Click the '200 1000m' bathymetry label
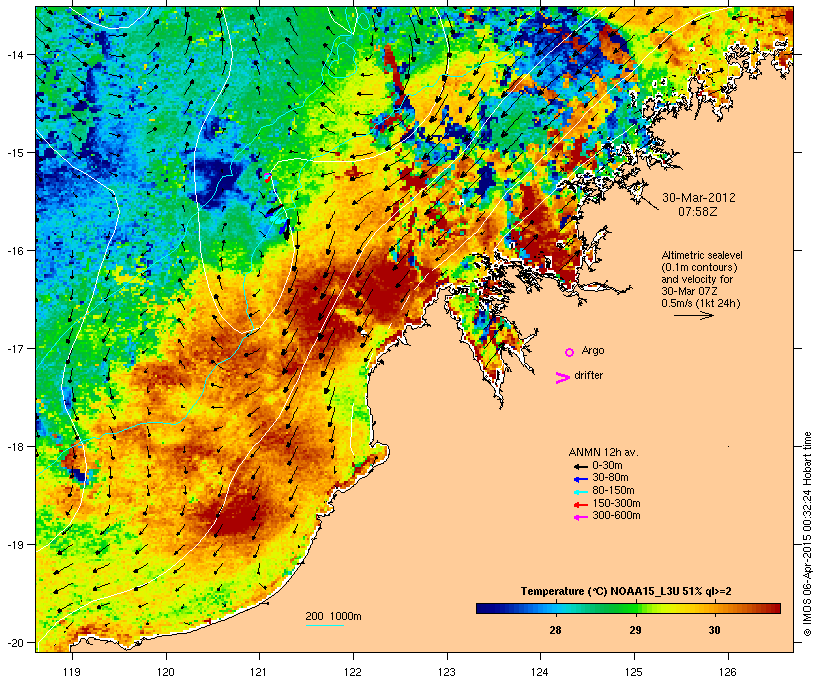The height and width of the screenshot is (680, 820). coord(334,616)
